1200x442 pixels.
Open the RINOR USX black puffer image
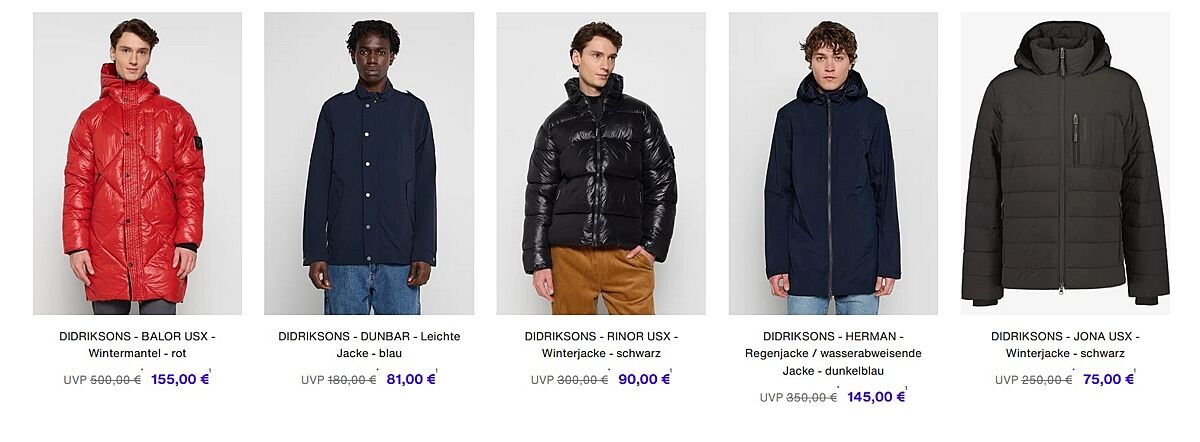point(601,163)
